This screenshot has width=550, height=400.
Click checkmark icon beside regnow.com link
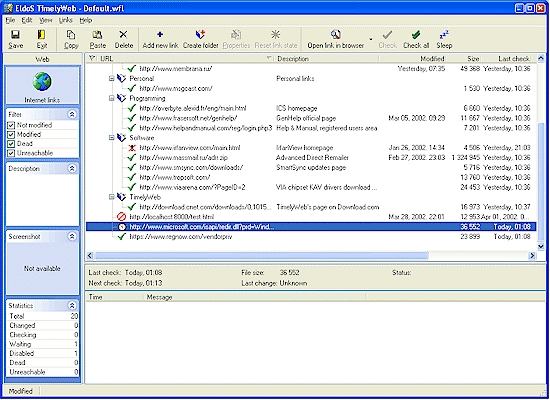pos(122,236)
